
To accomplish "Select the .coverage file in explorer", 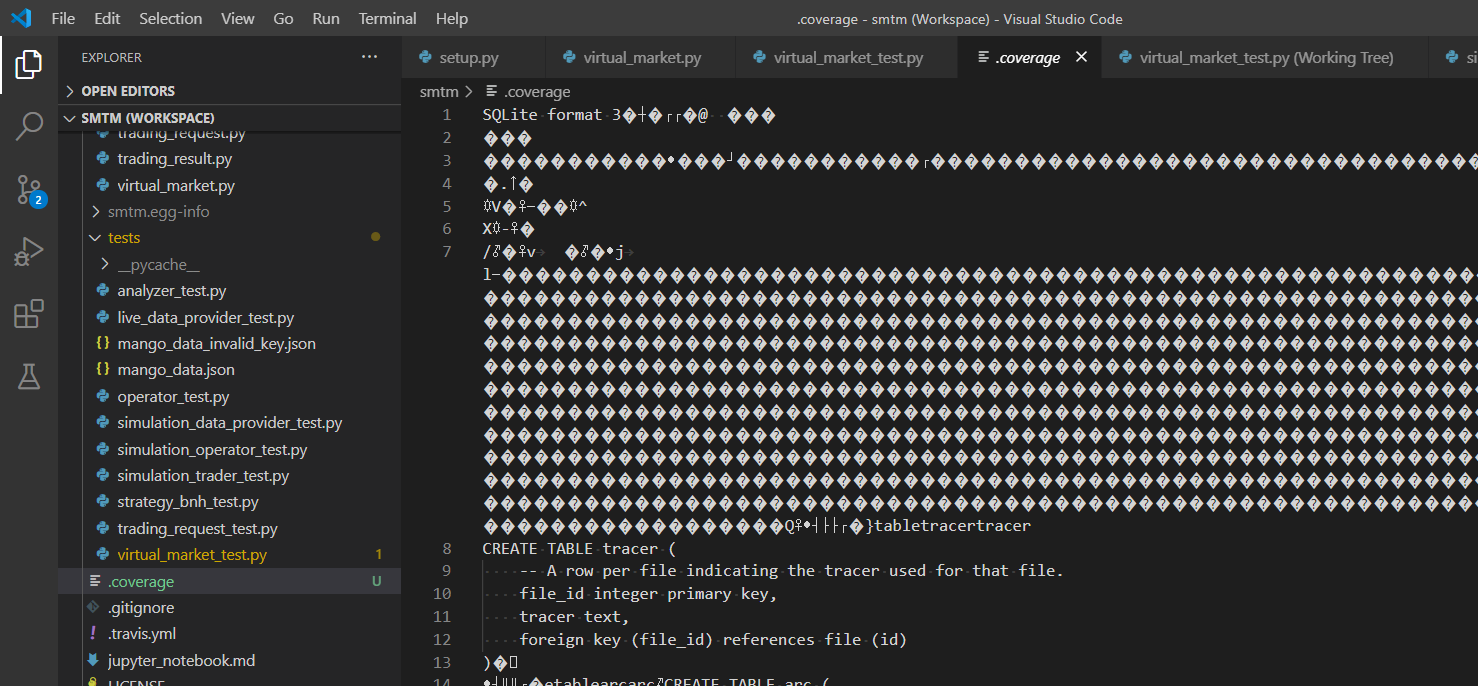I will coord(230,581).
